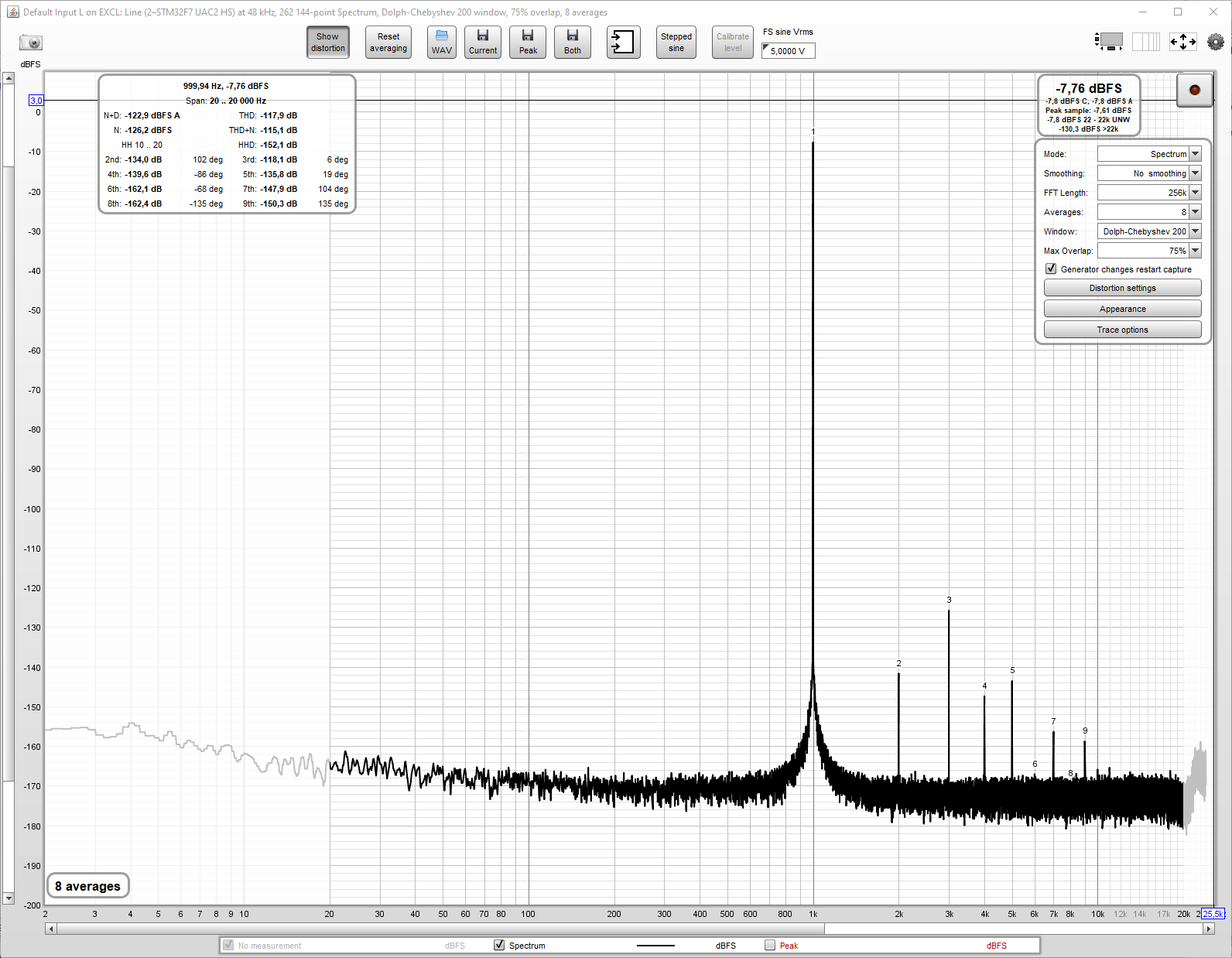Load a WAV file icon
The width and height of the screenshot is (1232, 958).
[x=442, y=43]
